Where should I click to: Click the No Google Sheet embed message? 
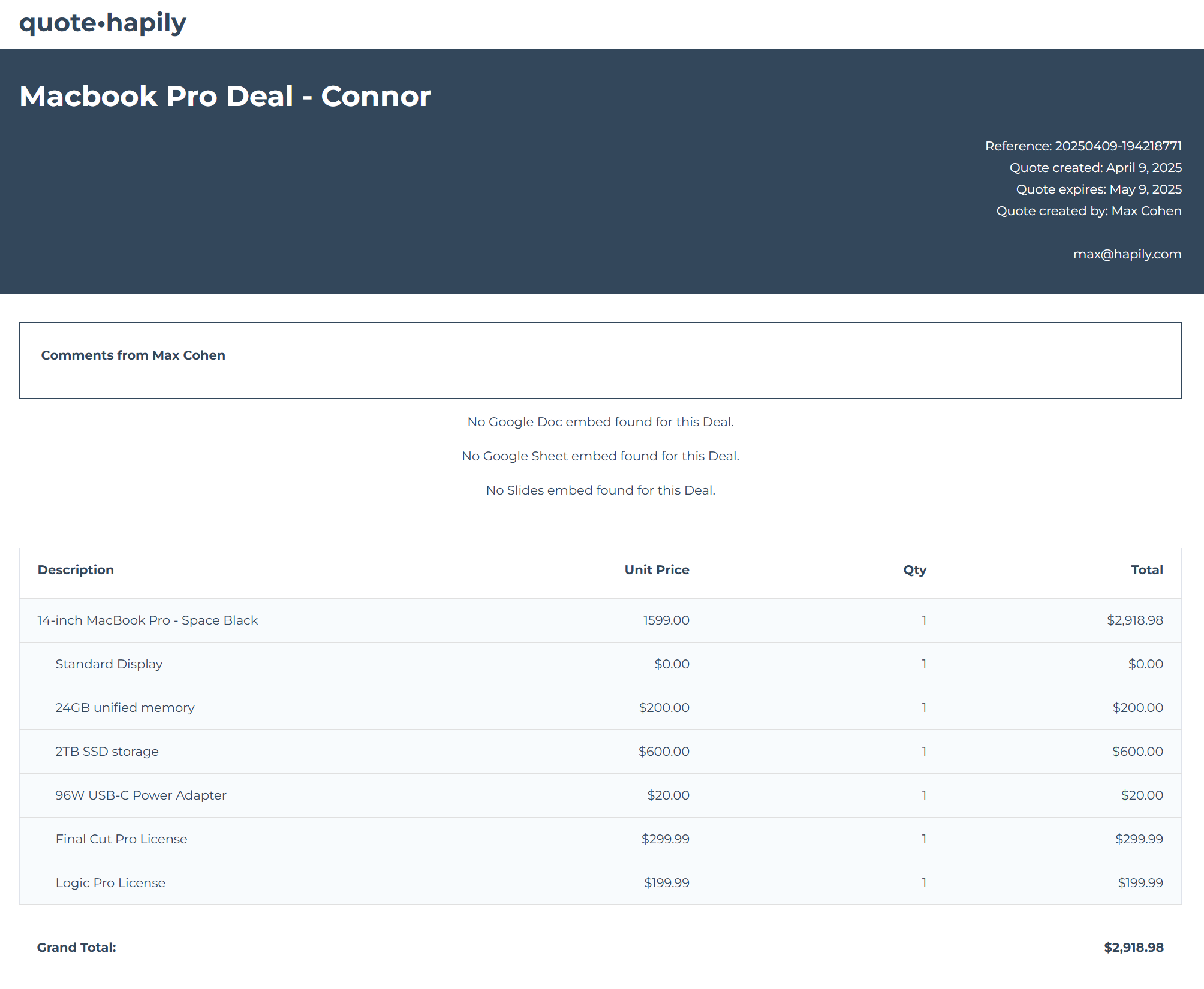600,456
